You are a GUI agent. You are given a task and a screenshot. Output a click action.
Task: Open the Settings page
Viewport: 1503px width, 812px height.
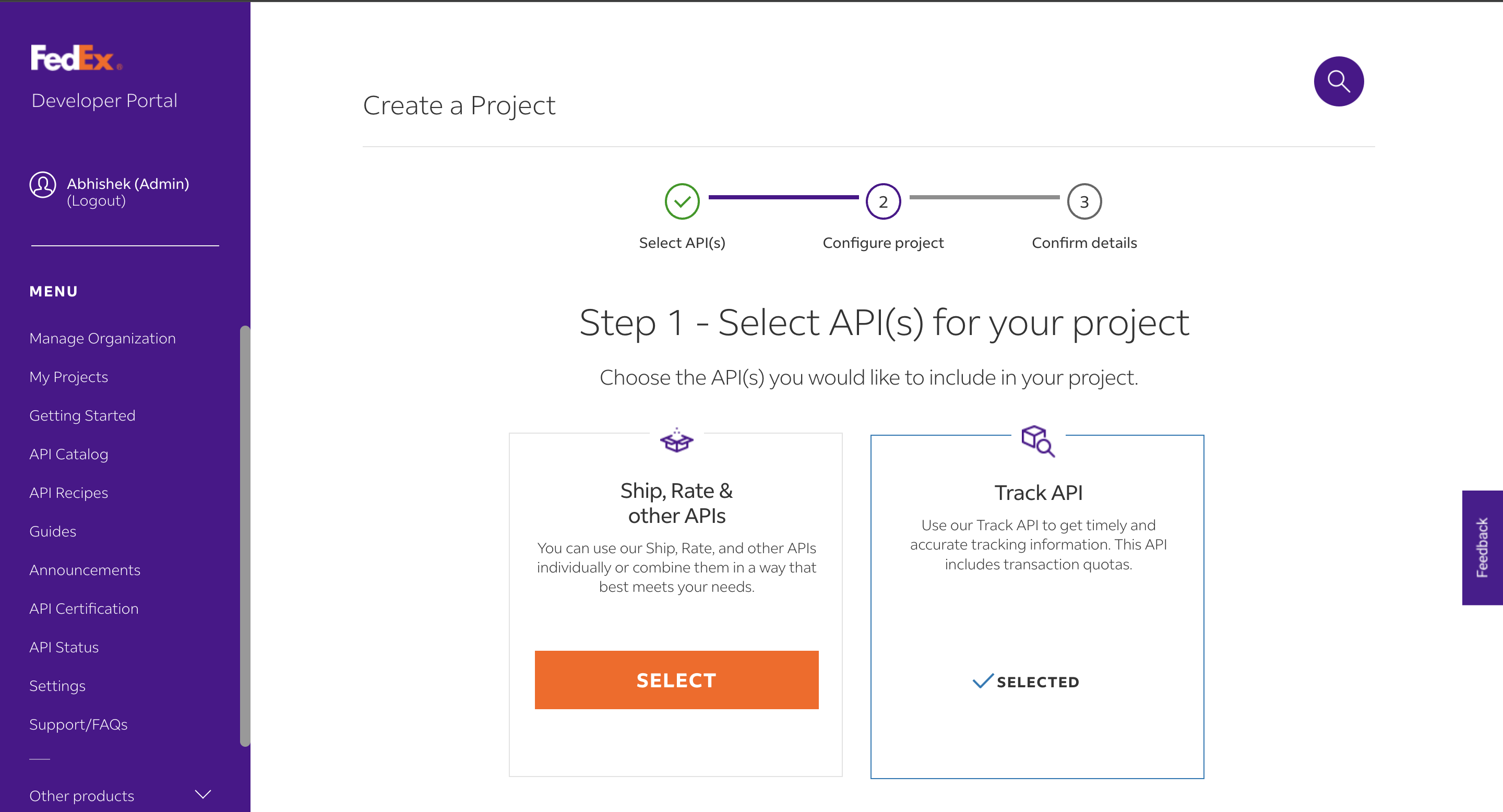58,685
